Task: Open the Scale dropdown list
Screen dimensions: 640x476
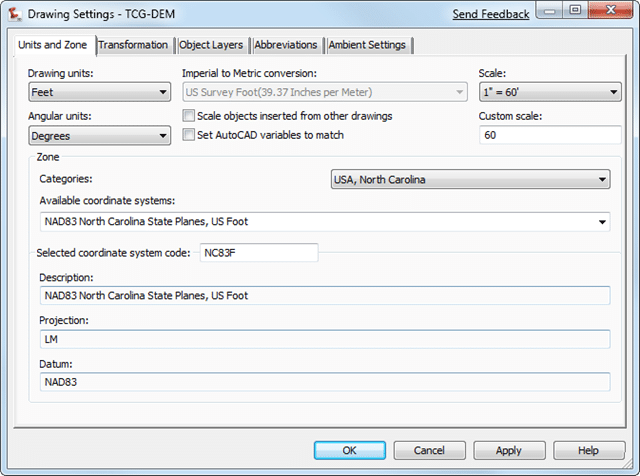Action: pyautogui.click(x=550, y=93)
